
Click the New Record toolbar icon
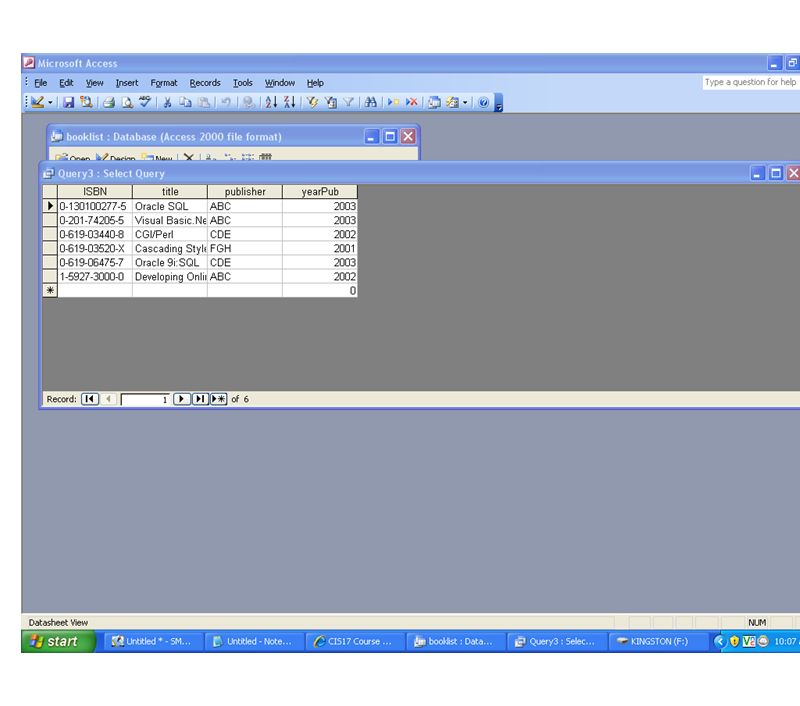(393, 103)
